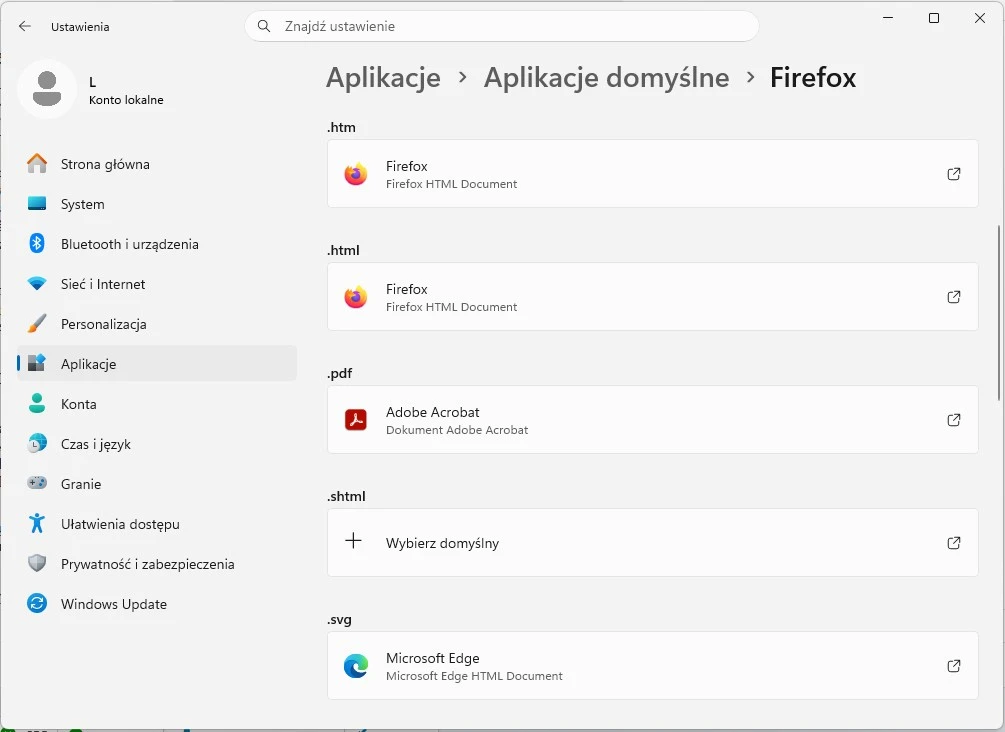
Task: Open Bluetooth i urządzenia page
Action: [x=157, y=244]
